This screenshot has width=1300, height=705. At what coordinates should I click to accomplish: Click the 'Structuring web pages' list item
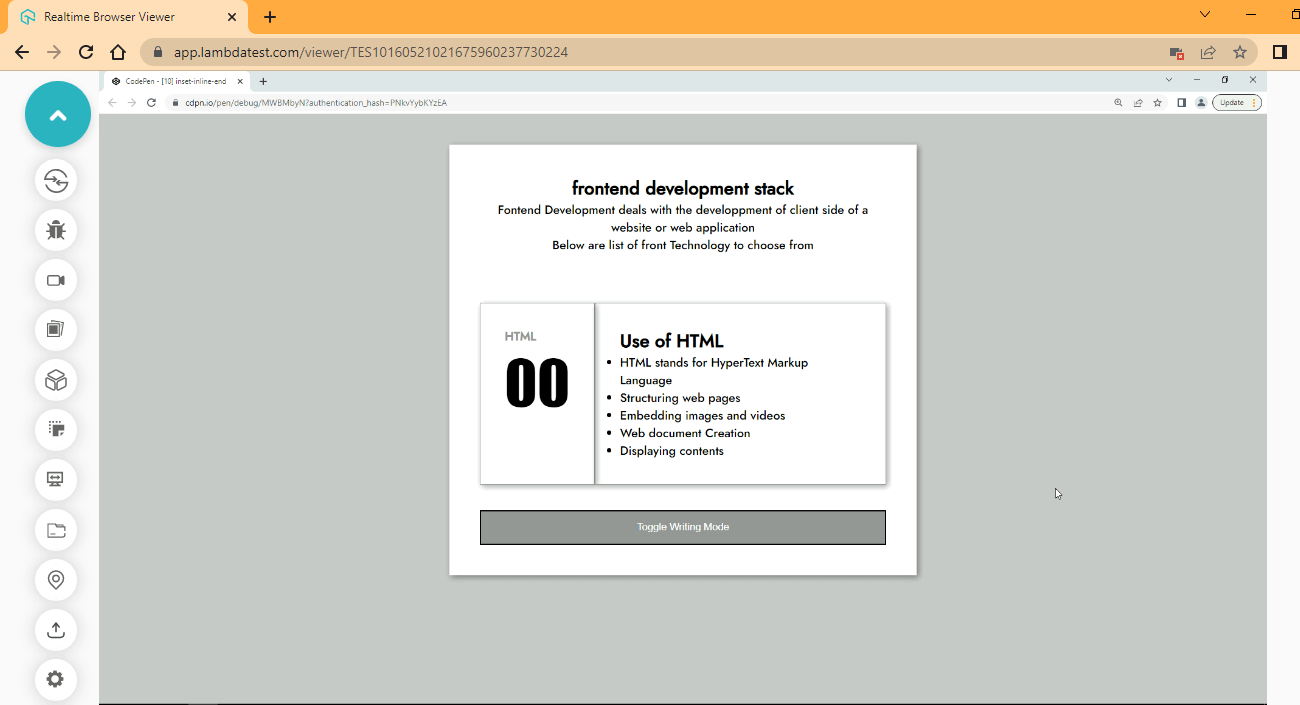(680, 398)
